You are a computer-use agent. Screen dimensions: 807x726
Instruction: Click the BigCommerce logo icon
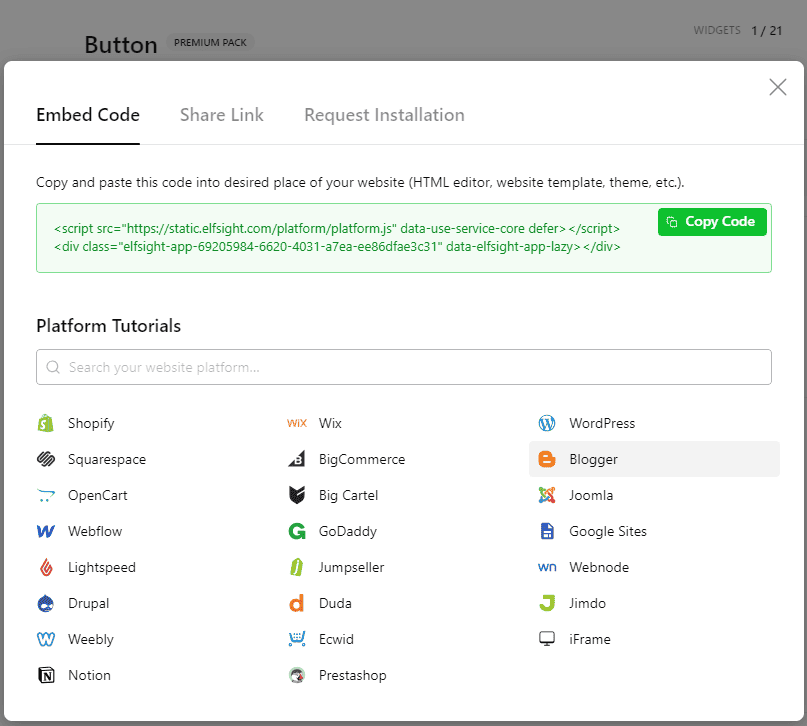click(x=297, y=459)
